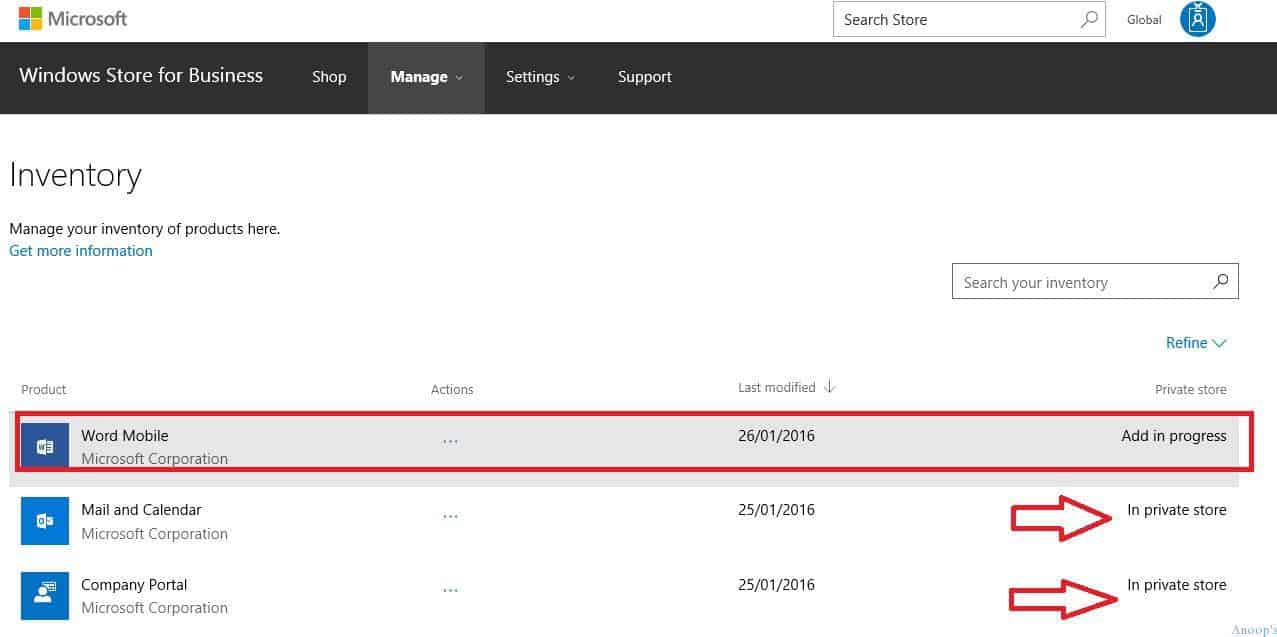Click the Windows Store for Business title

coord(141,76)
